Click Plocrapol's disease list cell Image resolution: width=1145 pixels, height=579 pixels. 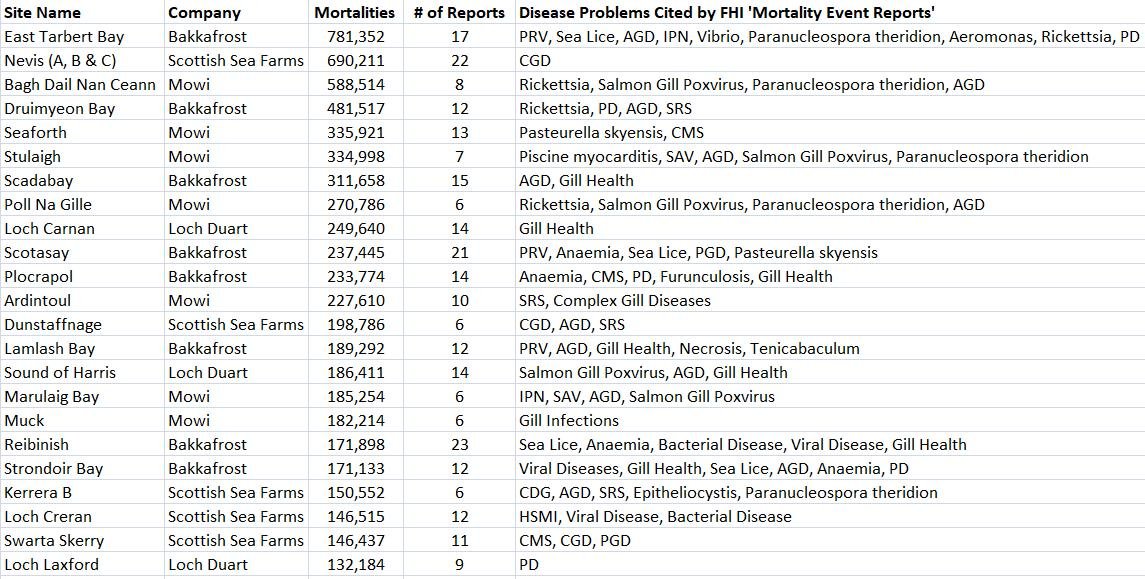click(x=675, y=277)
